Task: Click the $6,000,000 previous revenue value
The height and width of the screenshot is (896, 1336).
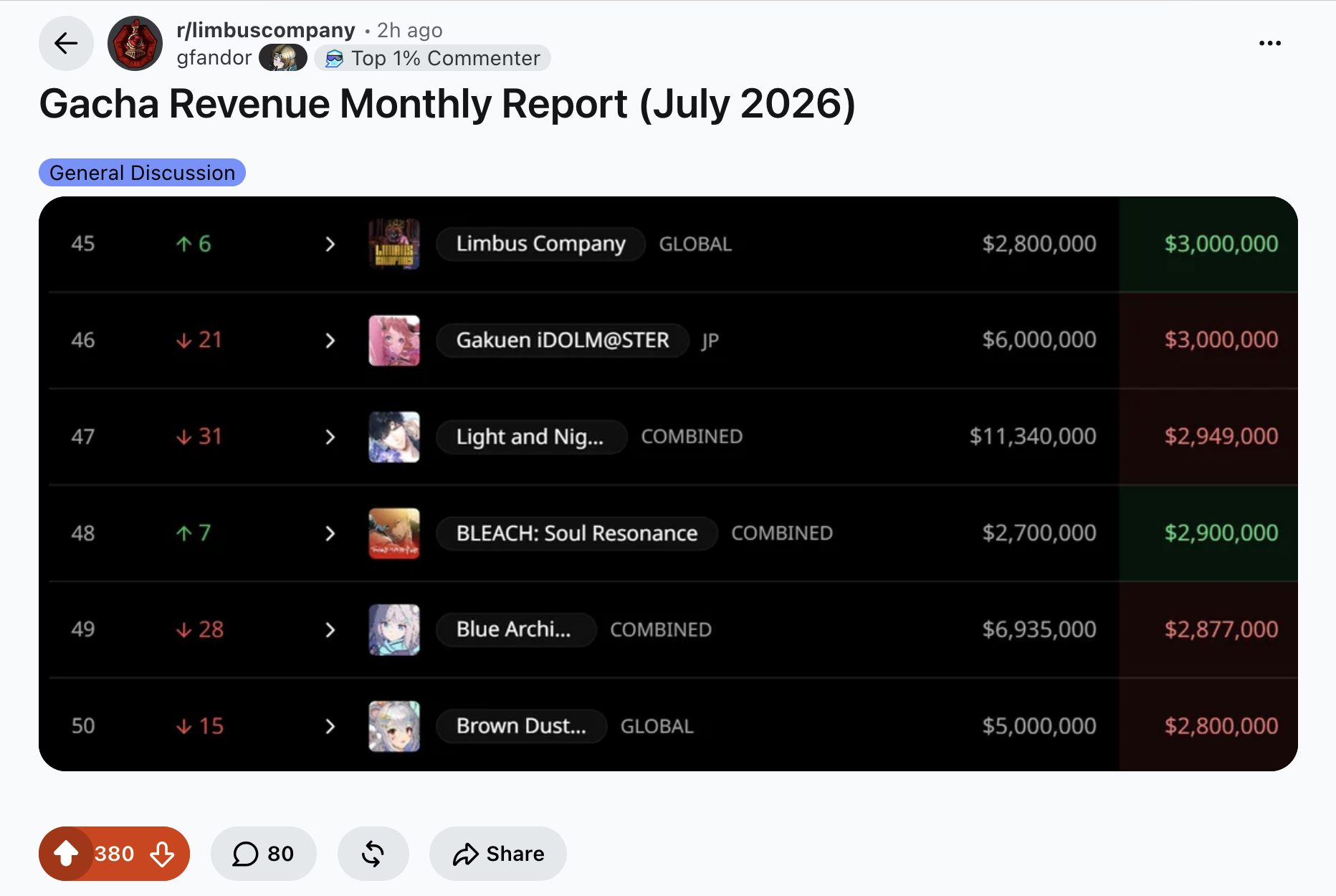Action: click(1039, 340)
